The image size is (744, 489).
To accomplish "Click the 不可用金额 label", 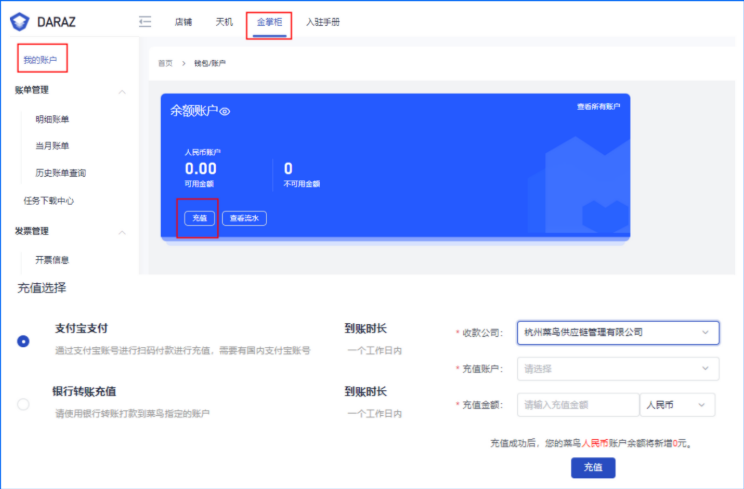I will [x=302, y=184].
